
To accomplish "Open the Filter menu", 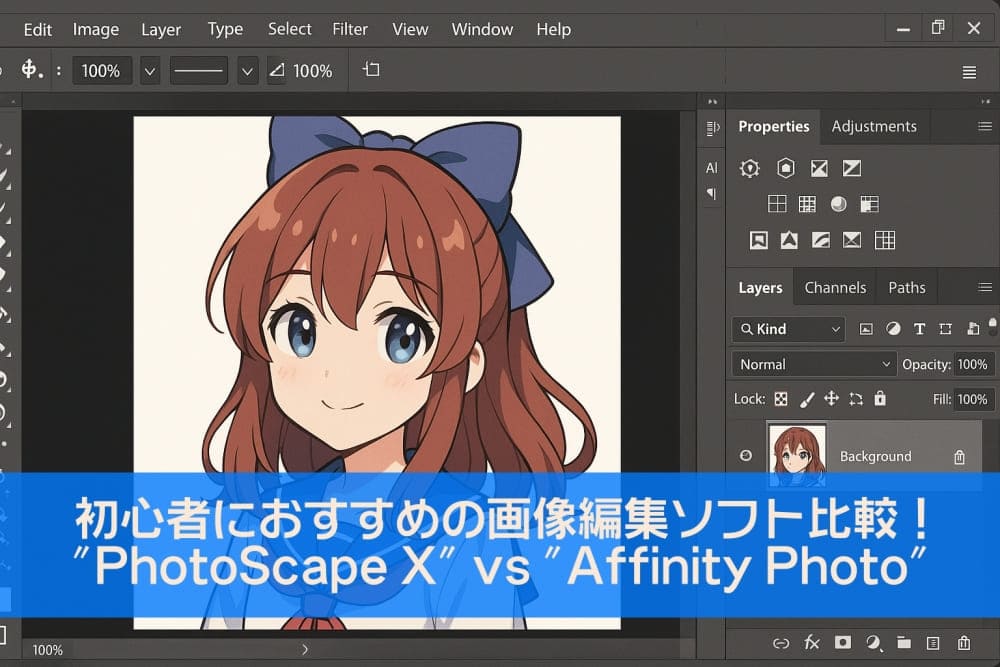I will 350,29.
